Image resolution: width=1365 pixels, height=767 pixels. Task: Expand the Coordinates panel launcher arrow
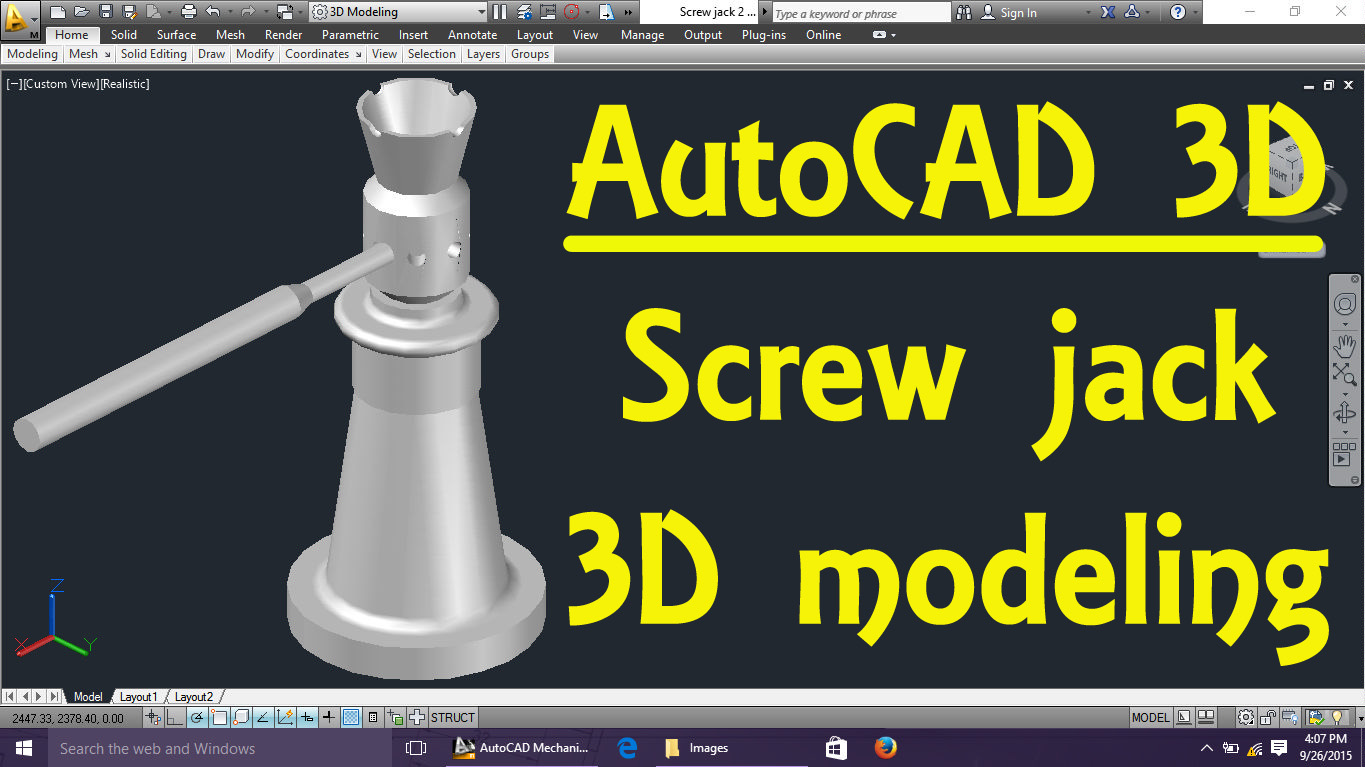click(x=358, y=54)
